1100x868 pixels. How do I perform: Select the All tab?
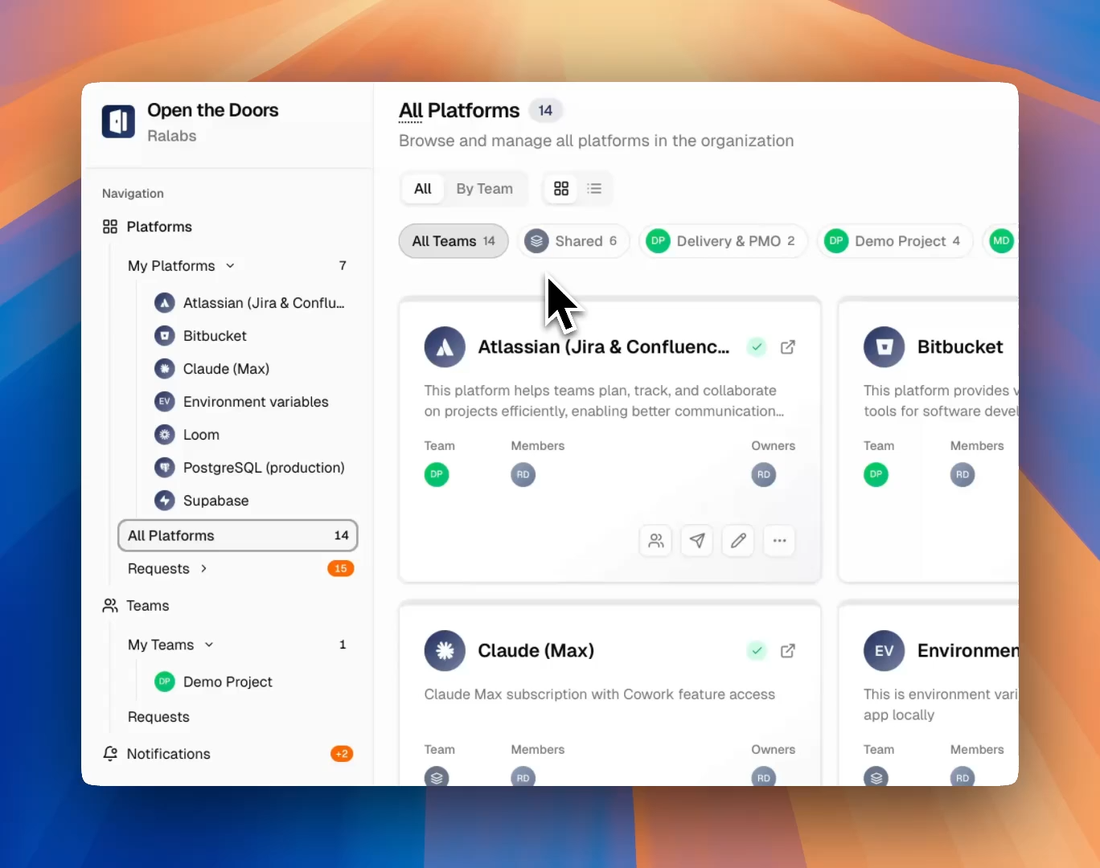pyautogui.click(x=422, y=189)
